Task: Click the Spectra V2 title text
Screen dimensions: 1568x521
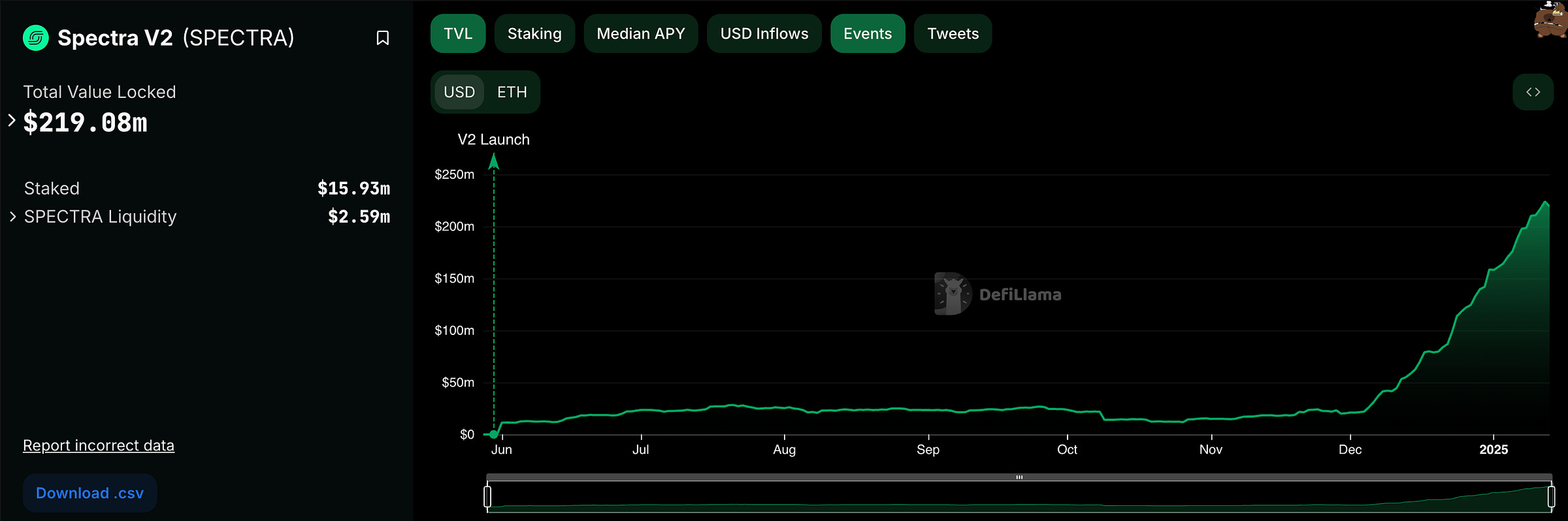Action: coord(115,38)
